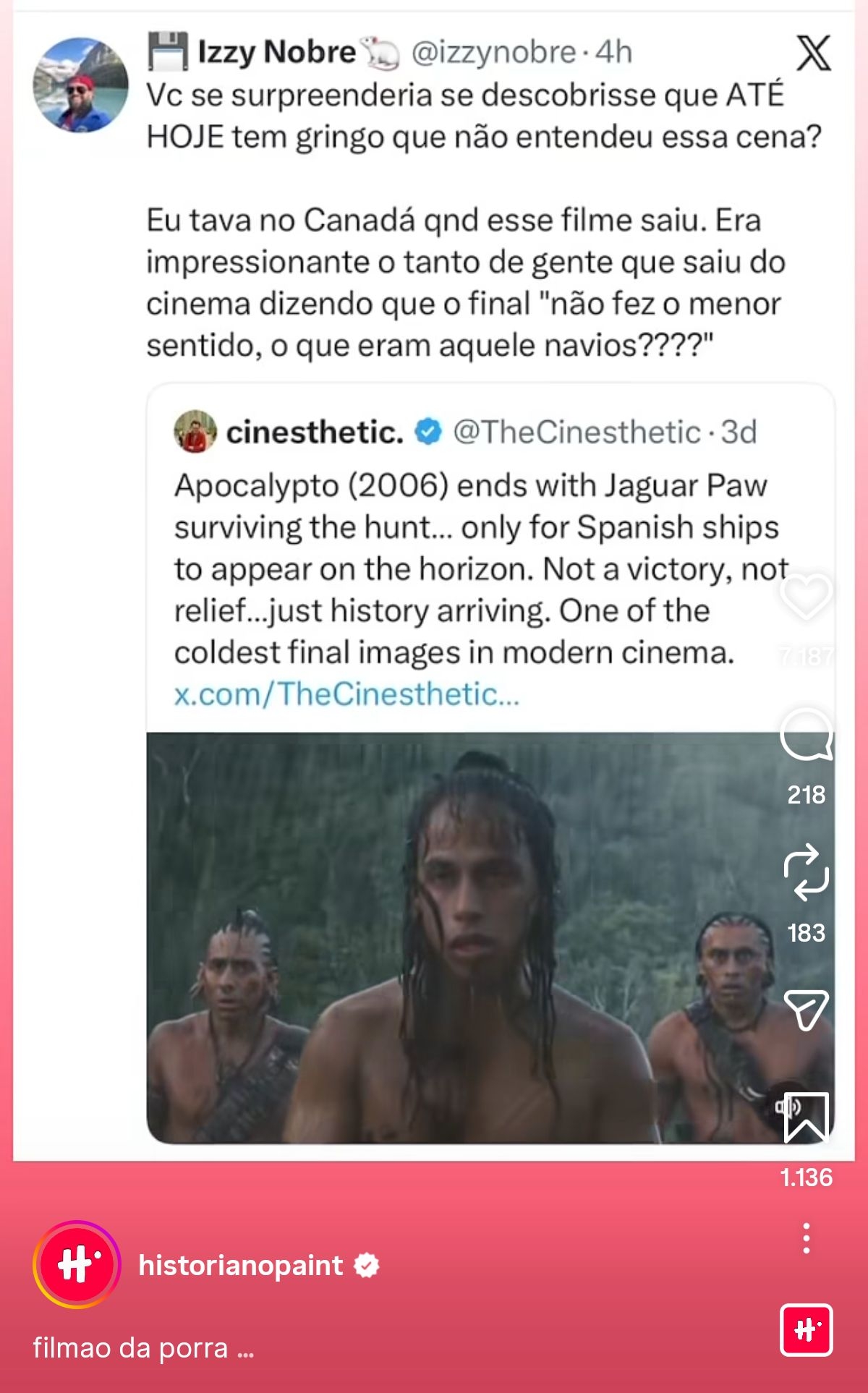
Task: Tap the Apocalypto movie still image
Action: [x=490, y=938]
